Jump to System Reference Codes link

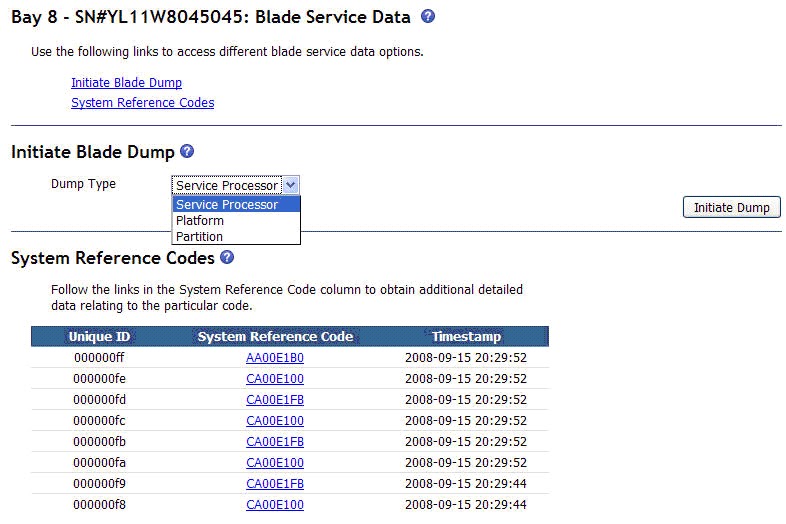142,103
